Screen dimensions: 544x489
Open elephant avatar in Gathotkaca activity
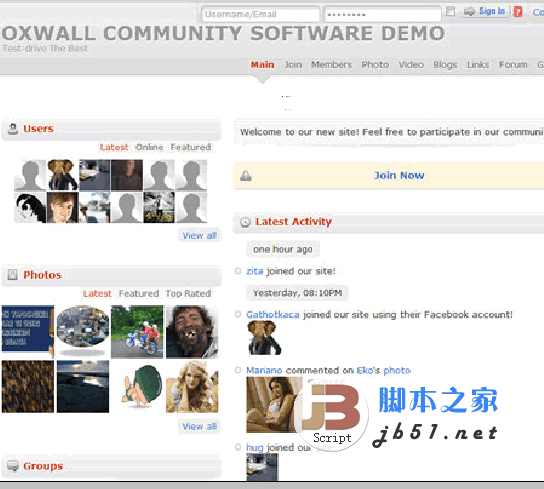pos(264,338)
